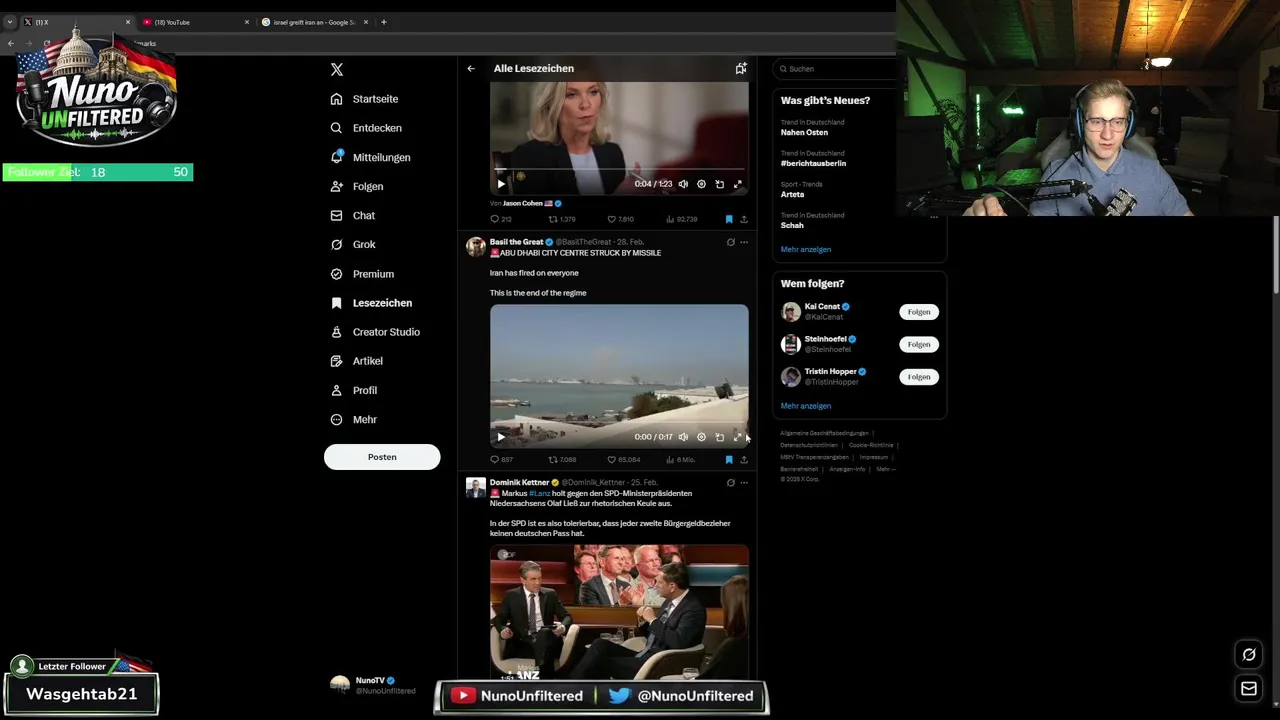Open Chat in the sidebar
This screenshot has width=1280, height=720.
[353, 215]
